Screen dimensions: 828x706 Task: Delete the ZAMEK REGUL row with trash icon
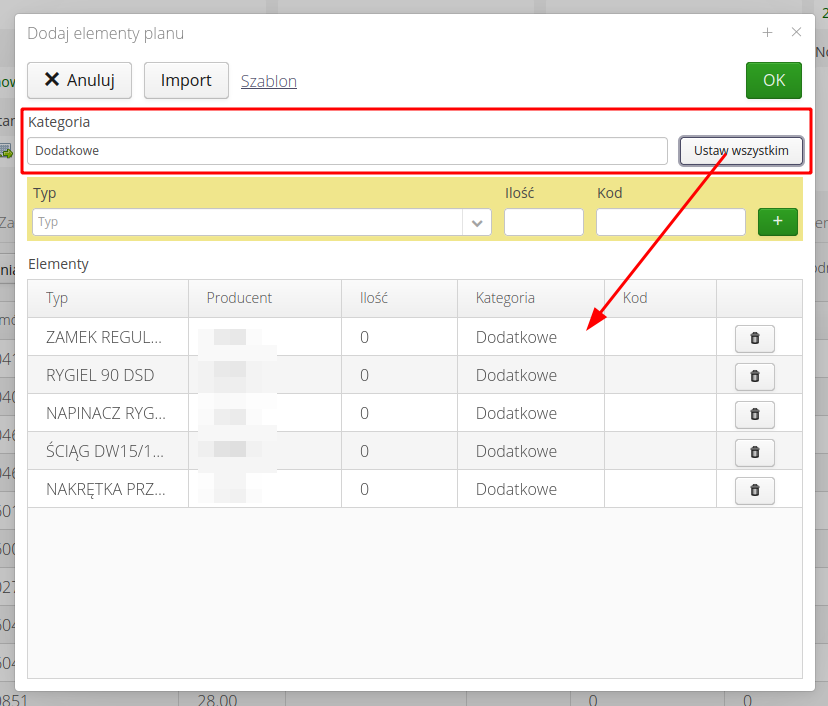[755, 338]
